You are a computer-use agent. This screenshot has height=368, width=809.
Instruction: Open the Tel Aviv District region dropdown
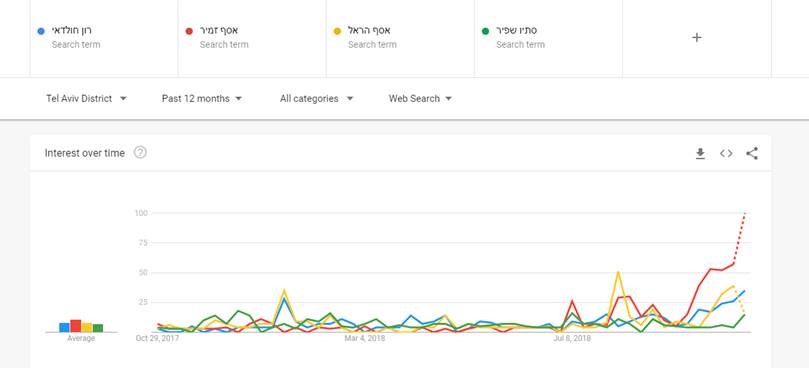point(86,98)
